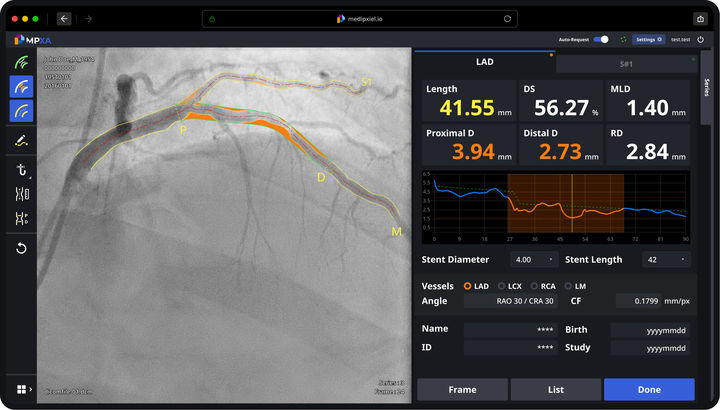
Task: Select the LM vessel radio
Action: 568,286
